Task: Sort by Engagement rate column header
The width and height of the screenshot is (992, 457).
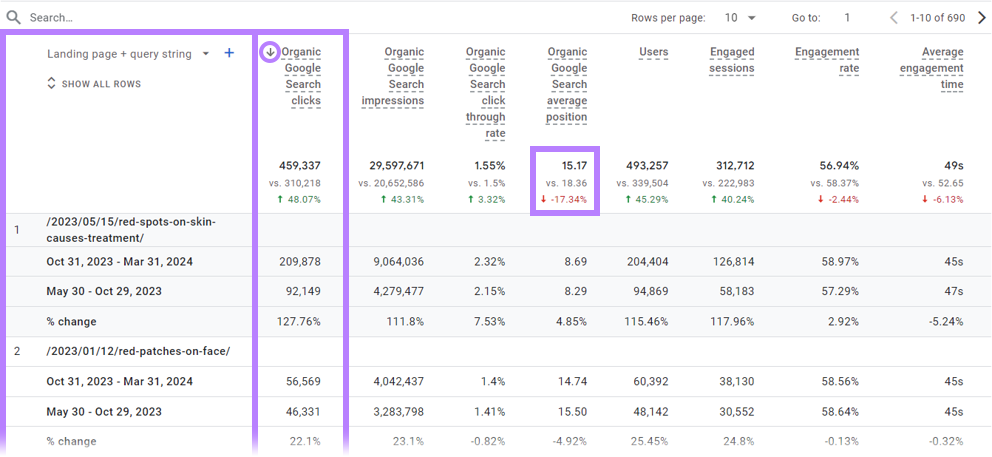Action: point(827,60)
